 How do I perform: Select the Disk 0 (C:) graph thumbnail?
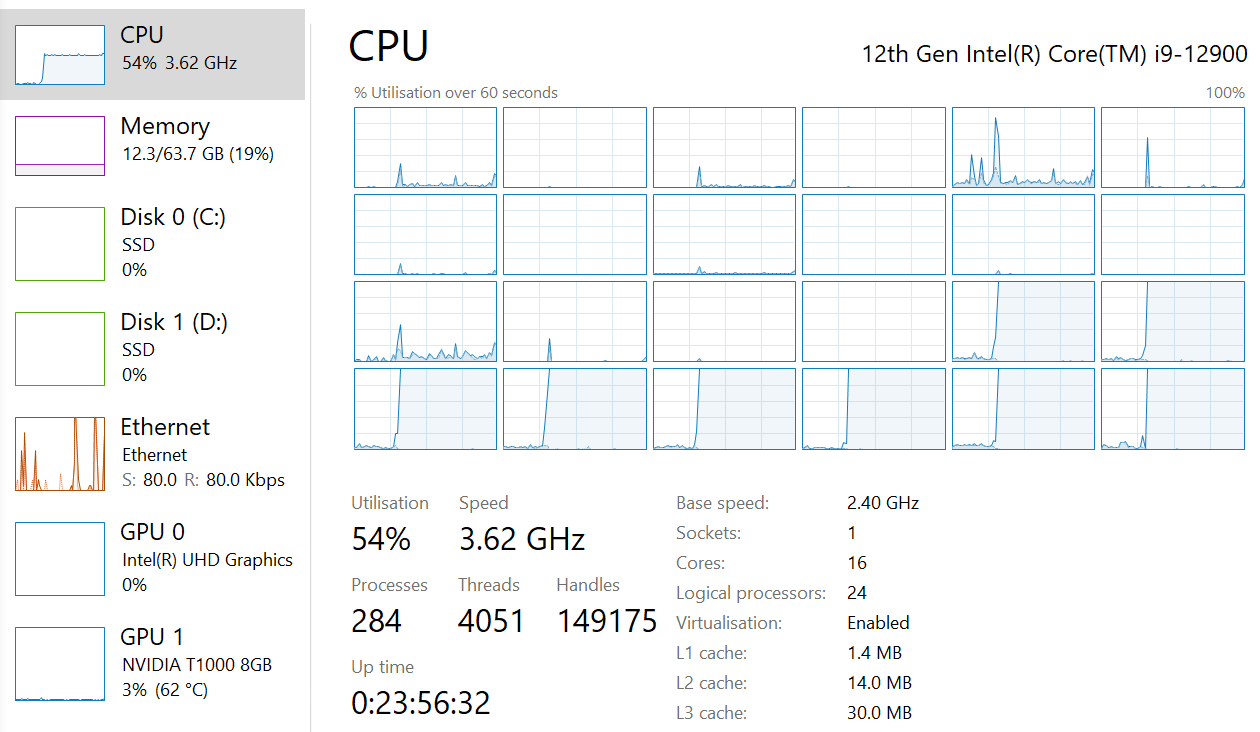[x=60, y=244]
